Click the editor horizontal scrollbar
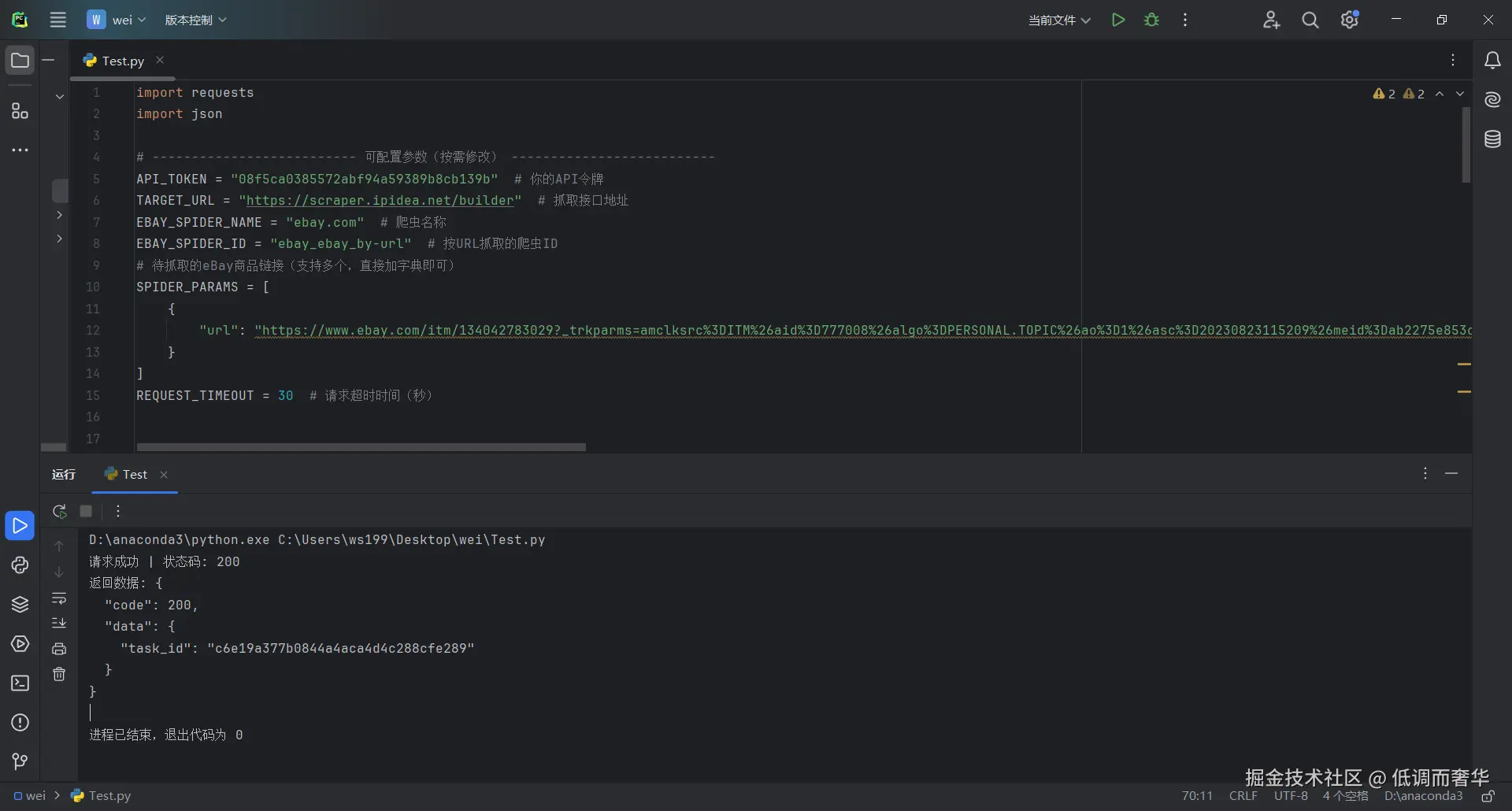The image size is (1512, 811). coord(361,447)
